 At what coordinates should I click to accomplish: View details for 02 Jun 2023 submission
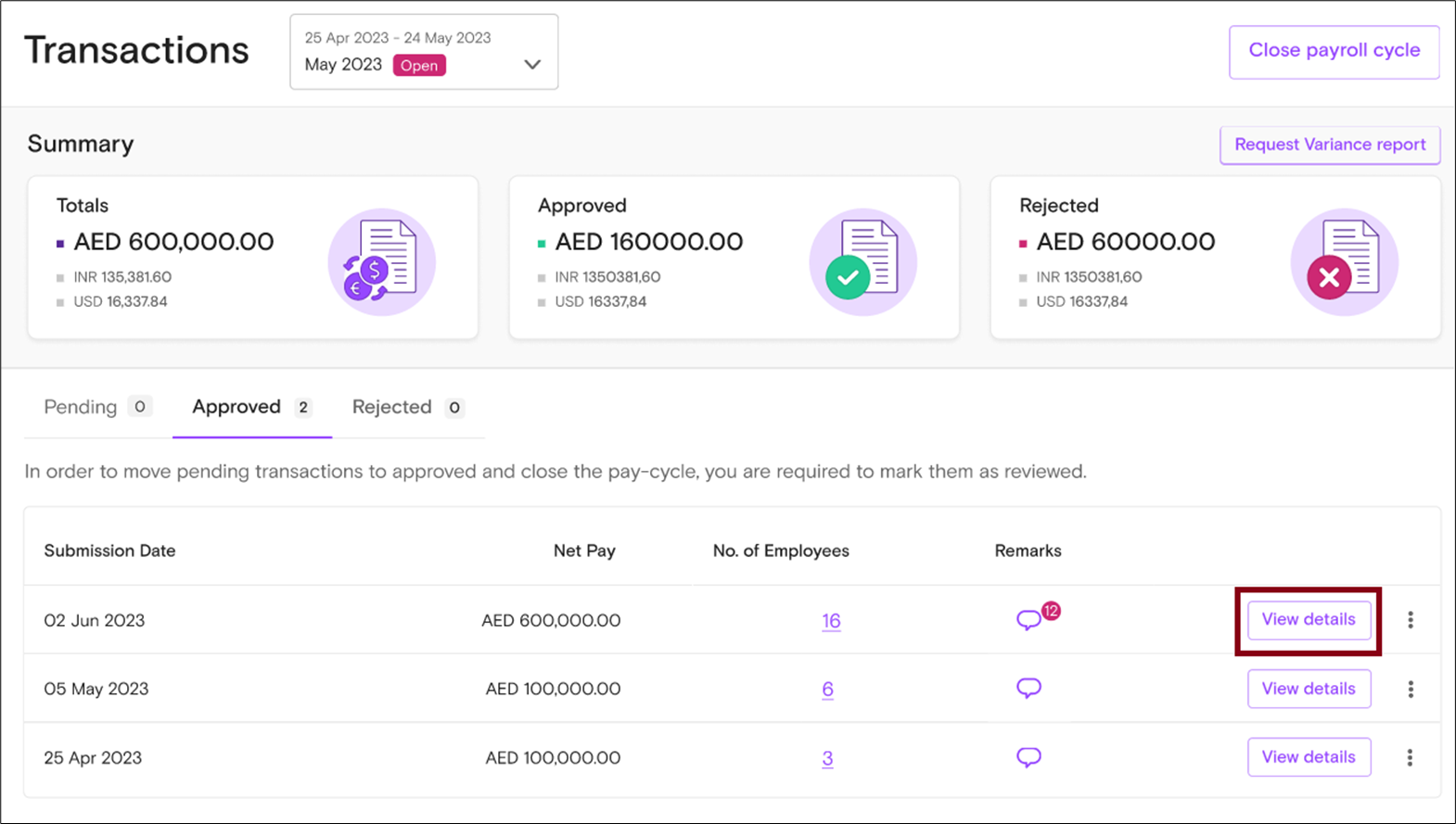1309,619
